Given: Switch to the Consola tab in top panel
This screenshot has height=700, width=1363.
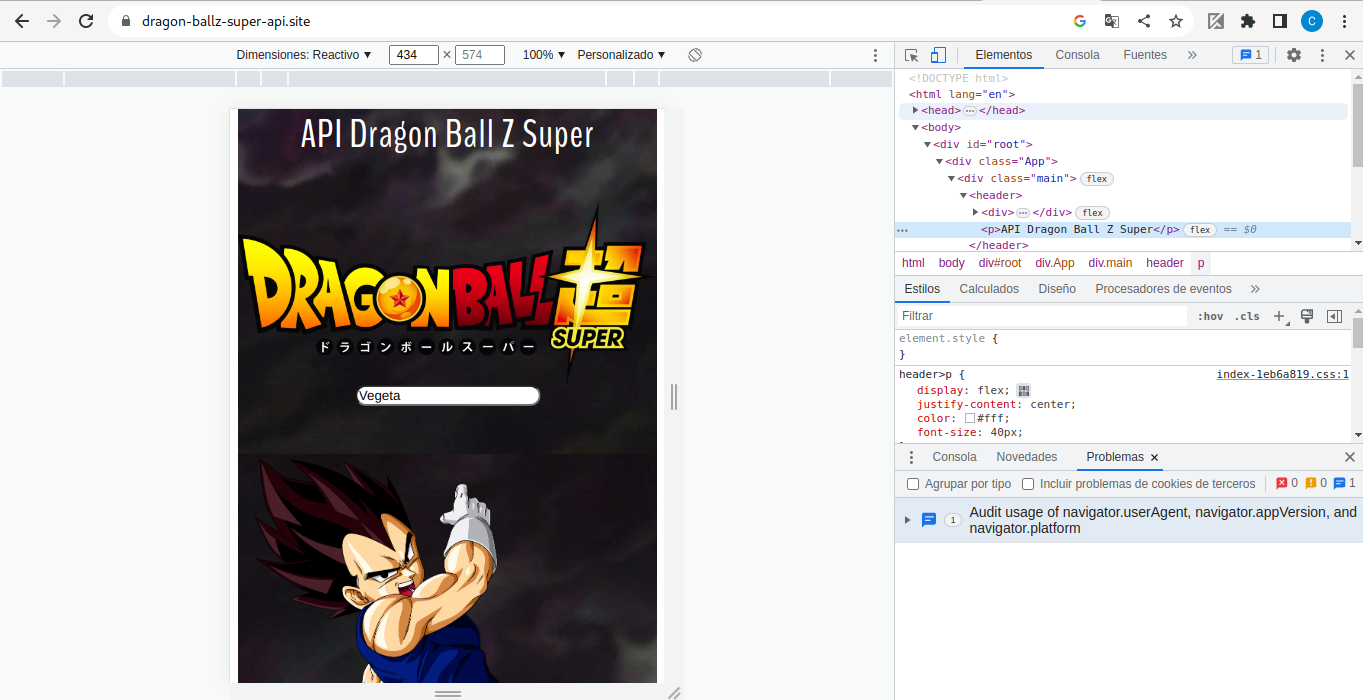Looking at the screenshot, I should click(1077, 55).
